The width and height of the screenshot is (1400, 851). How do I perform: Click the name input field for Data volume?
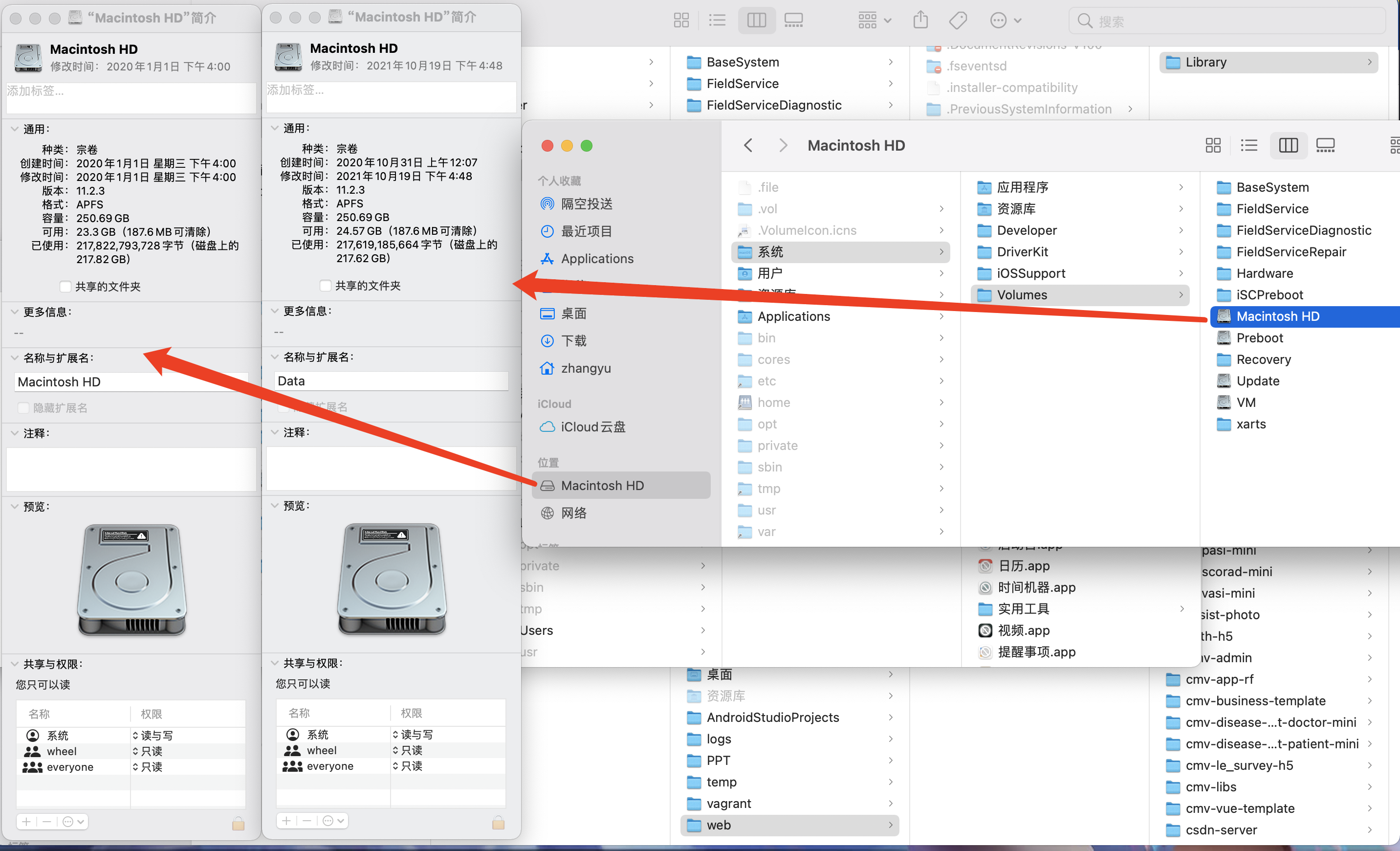click(x=390, y=381)
